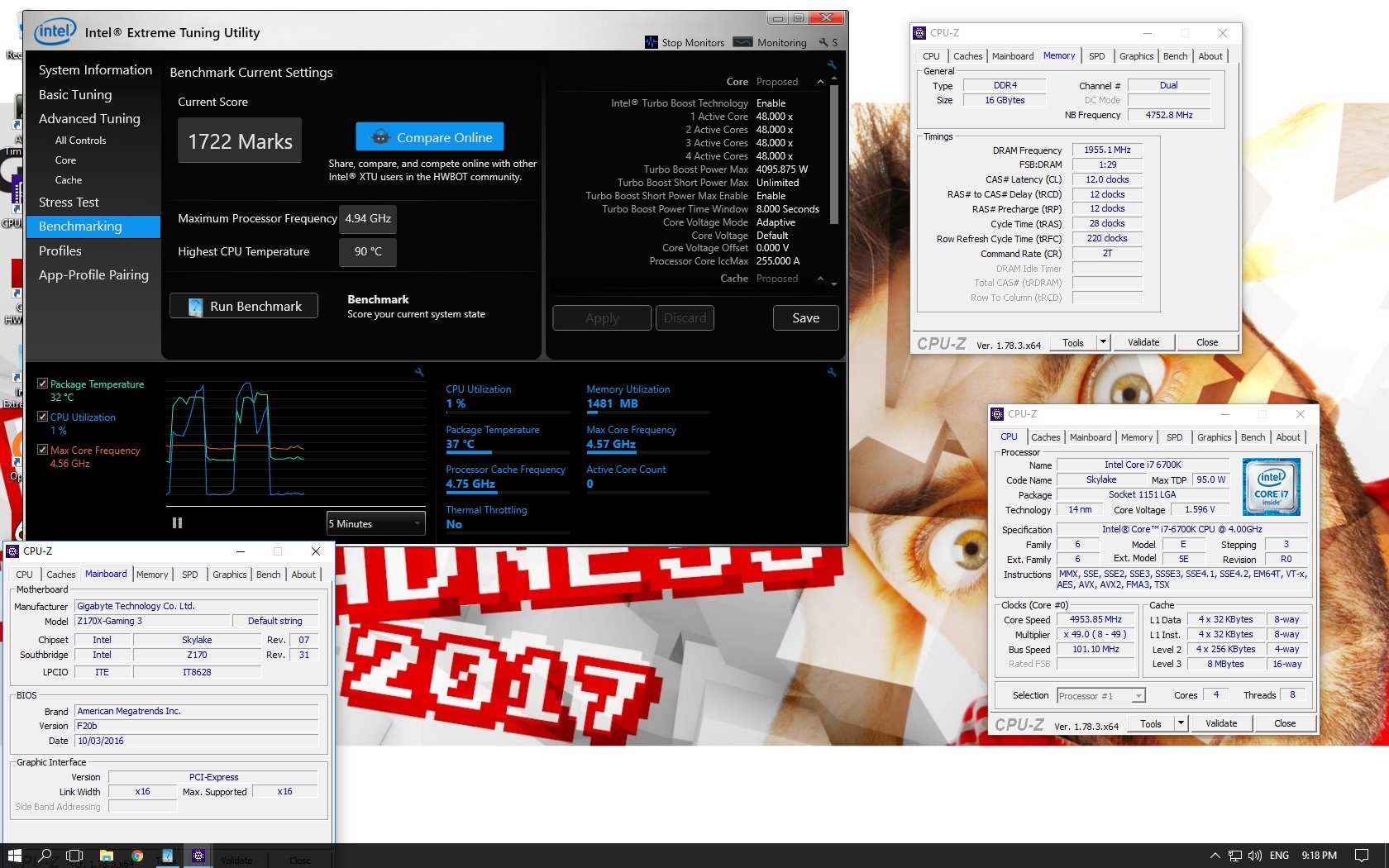The image size is (1389, 868).
Task: Click the Intel Core i7 6700K name field
Action: (x=1143, y=465)
